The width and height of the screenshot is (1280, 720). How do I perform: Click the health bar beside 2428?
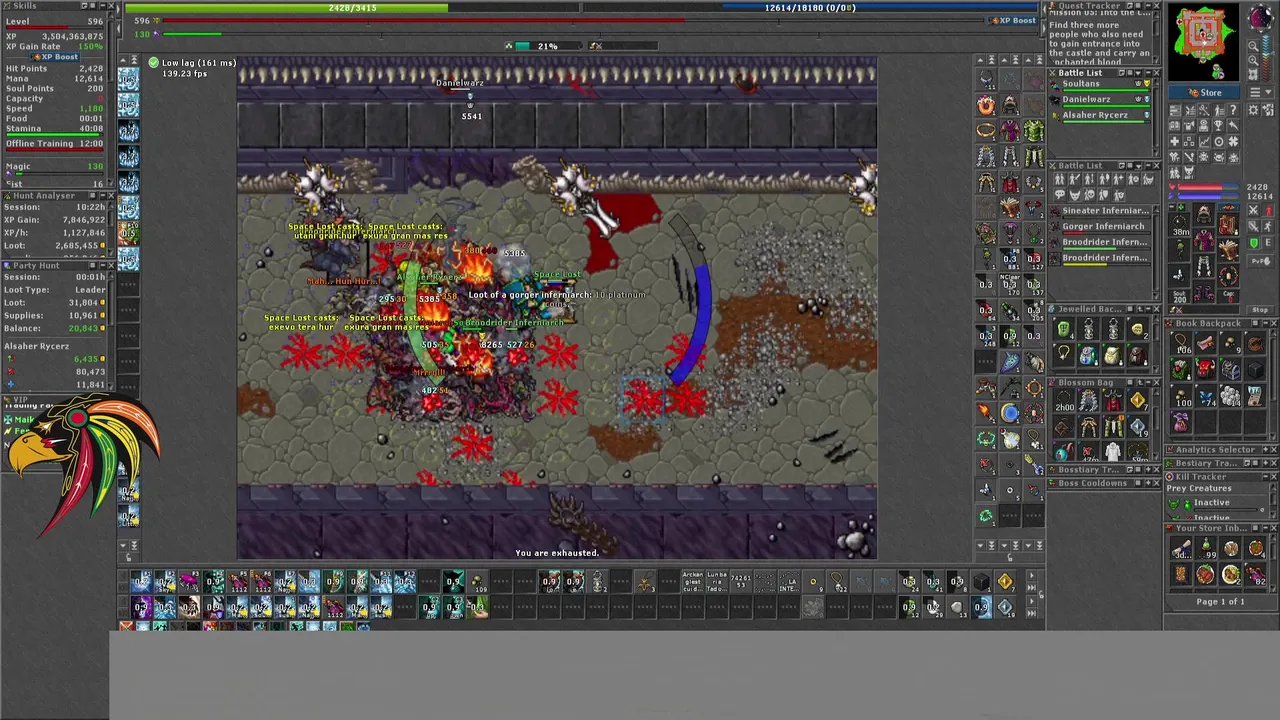(x=1207, y=187)
